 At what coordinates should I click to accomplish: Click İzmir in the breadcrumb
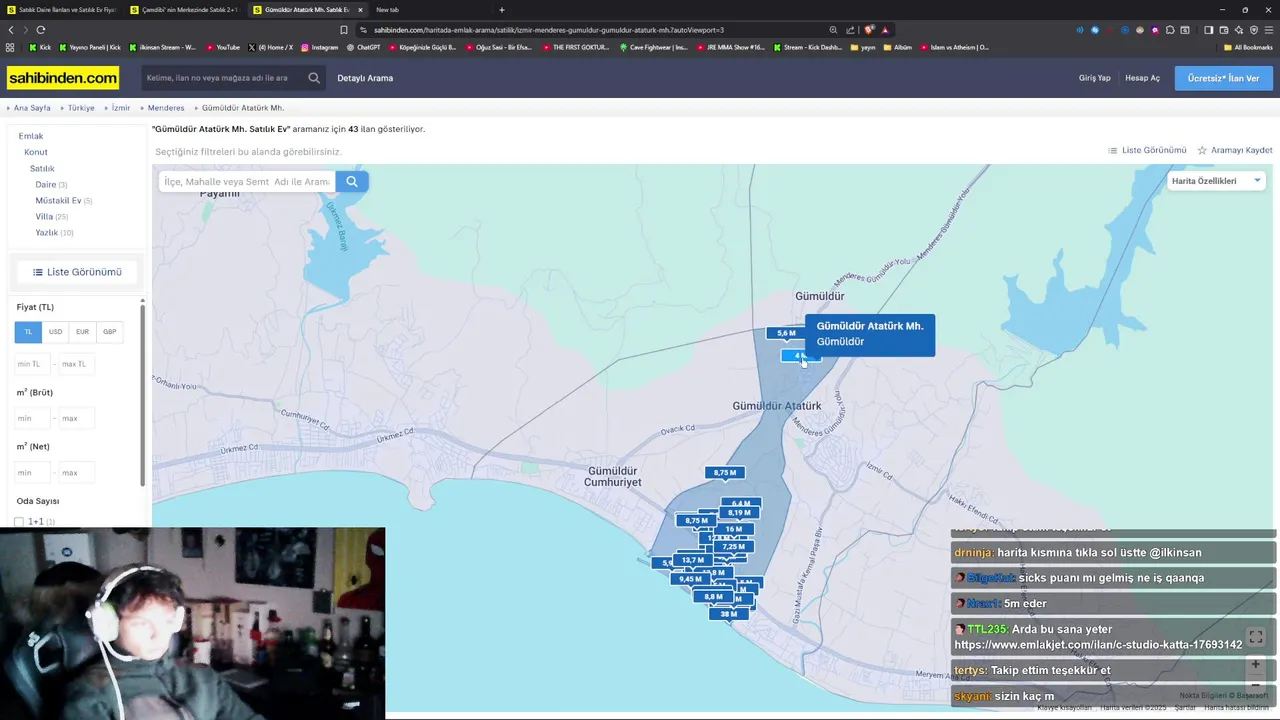click(x=121, y=108)
